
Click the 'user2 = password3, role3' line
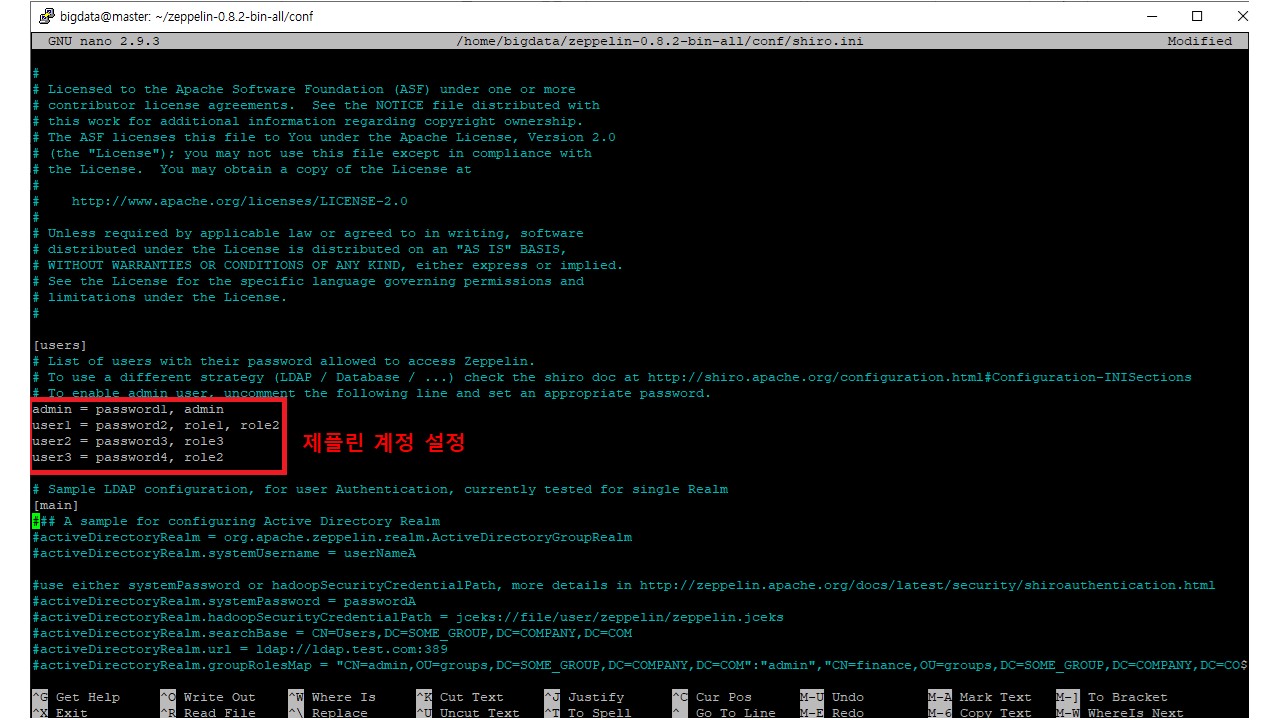[128, 441]
